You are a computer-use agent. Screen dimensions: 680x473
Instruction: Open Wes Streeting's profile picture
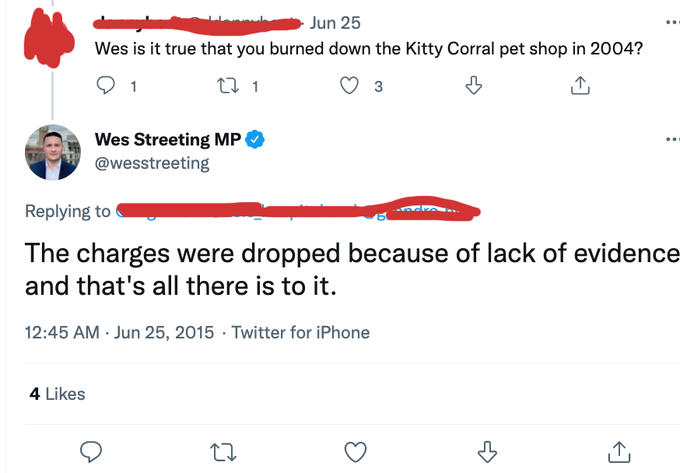[x=52, y=152]
